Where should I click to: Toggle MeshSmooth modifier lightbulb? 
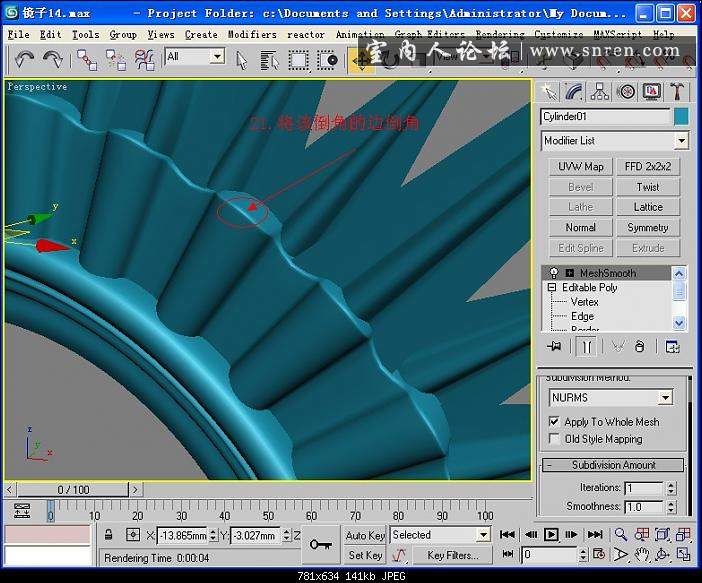[x=554, y=273]
